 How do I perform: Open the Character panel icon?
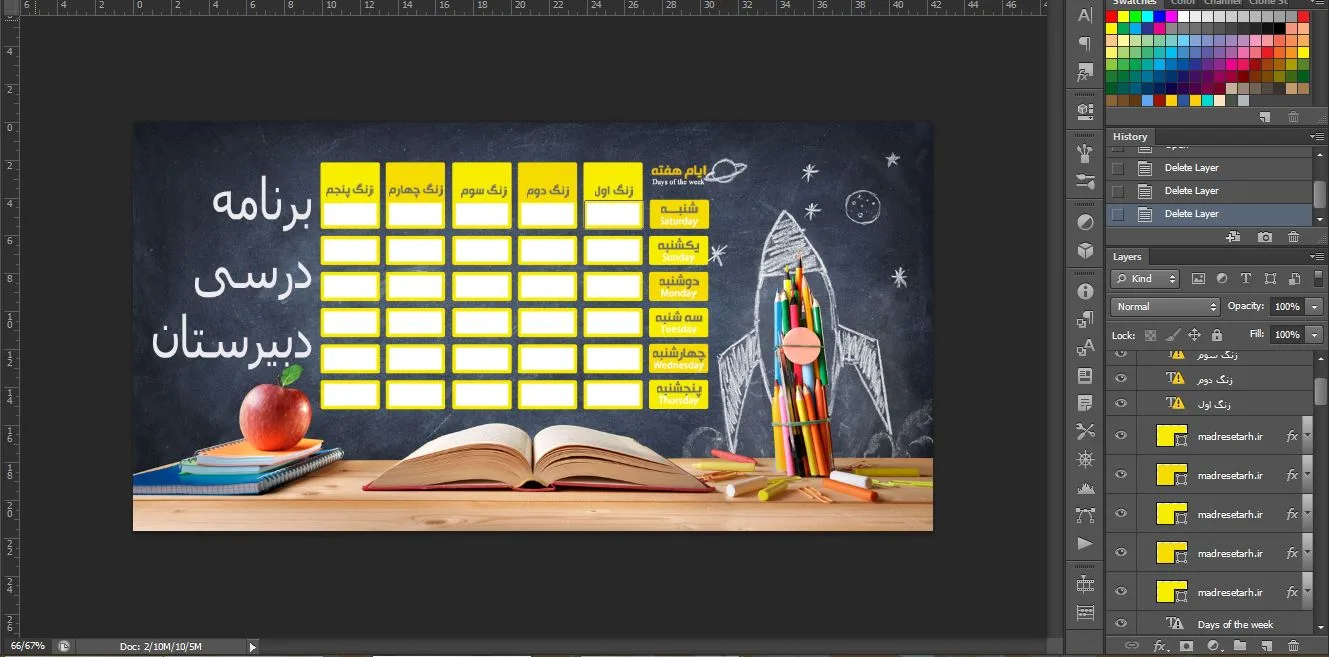pos(1085,15)
